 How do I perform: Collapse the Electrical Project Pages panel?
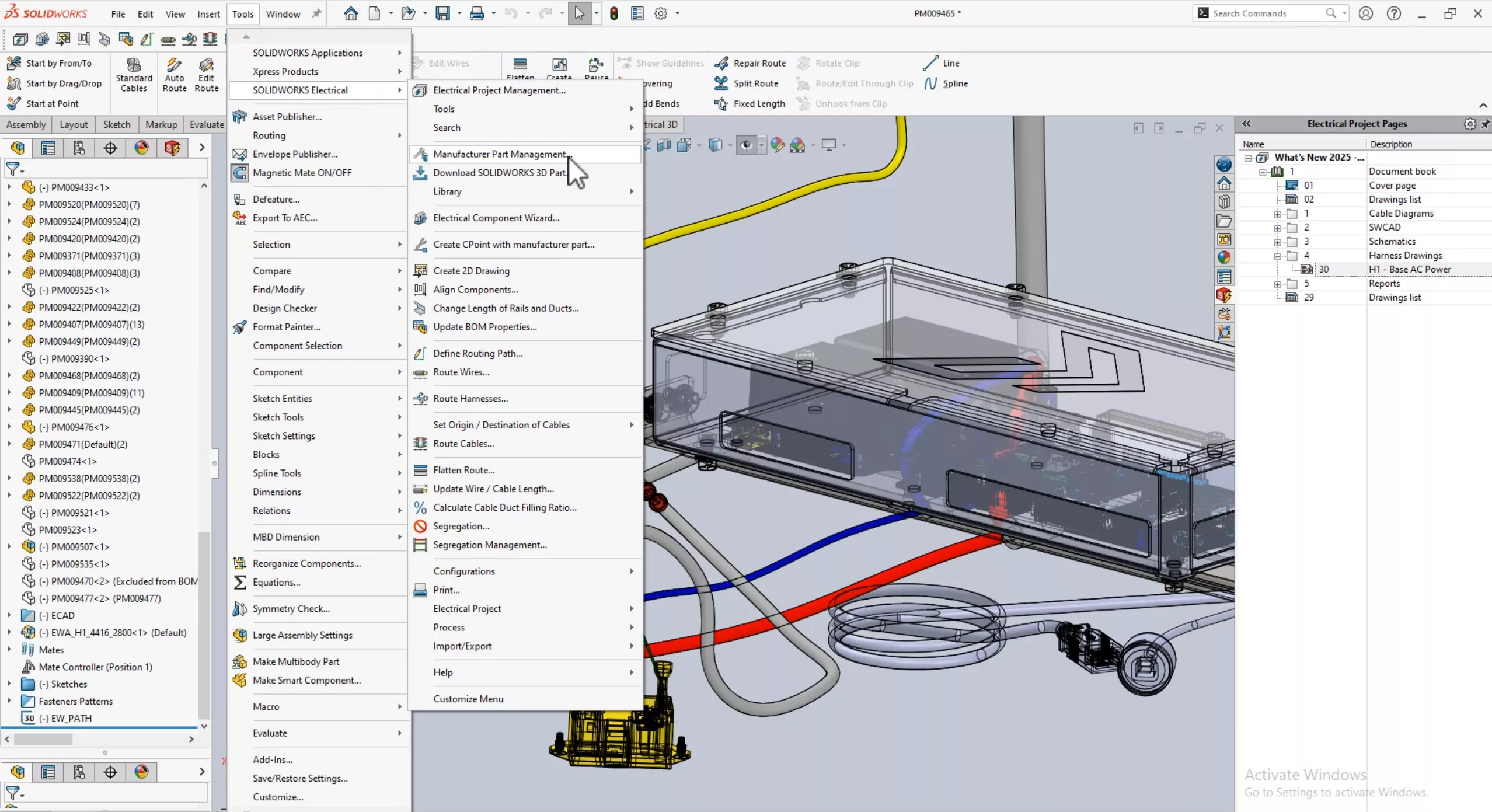[x=1246, y=124]
